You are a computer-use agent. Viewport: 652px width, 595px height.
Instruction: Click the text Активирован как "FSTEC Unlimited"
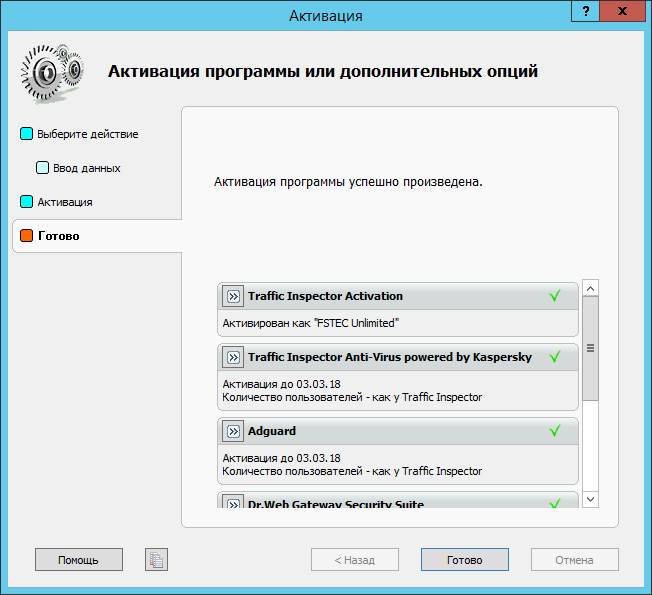[311, 323]
